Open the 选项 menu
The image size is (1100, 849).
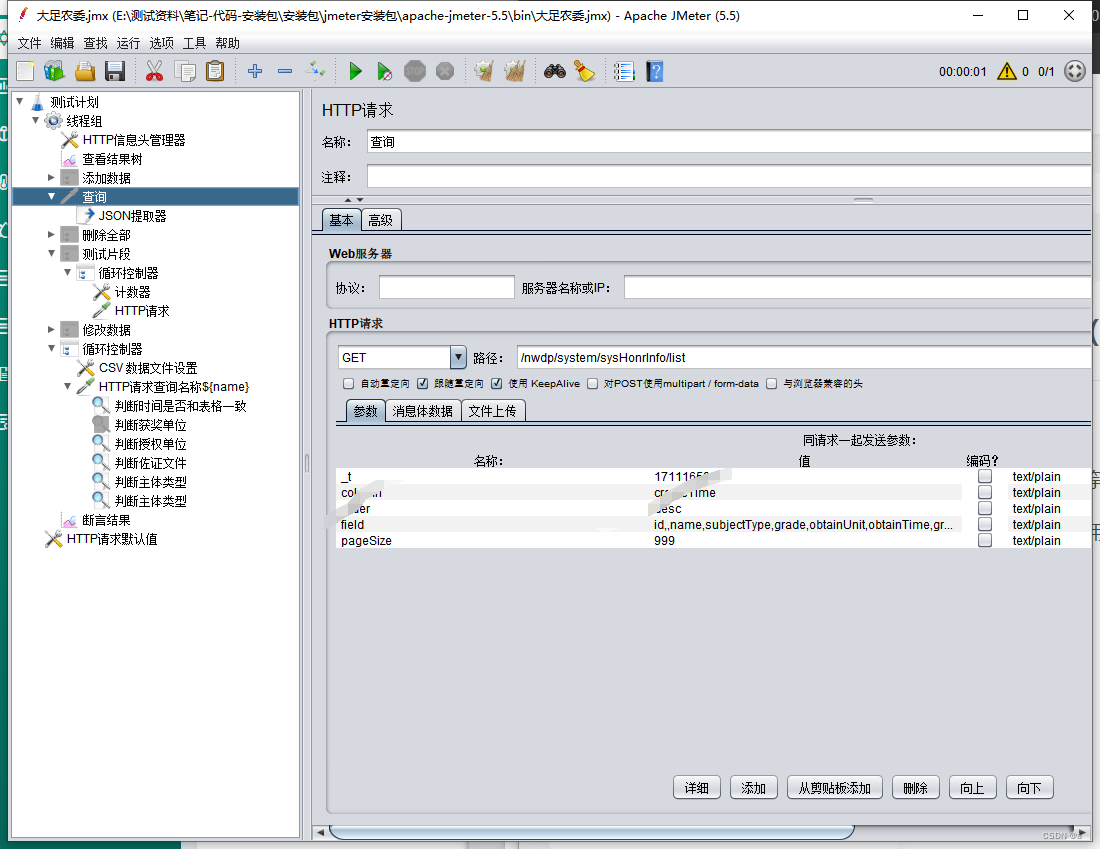[161, 43]
